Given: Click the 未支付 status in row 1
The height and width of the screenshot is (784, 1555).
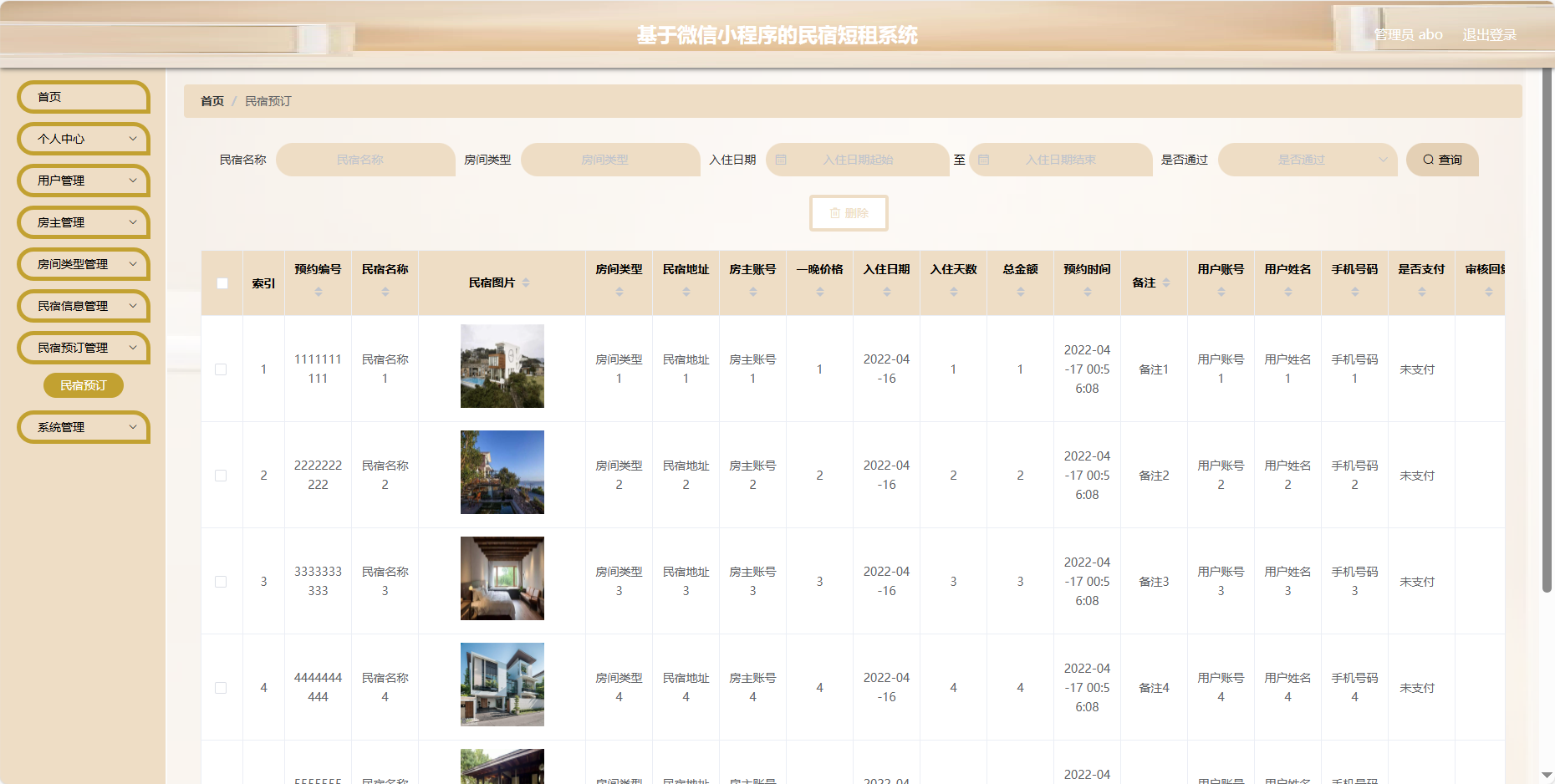Looking at the screenshot, I should [1417, 369].
